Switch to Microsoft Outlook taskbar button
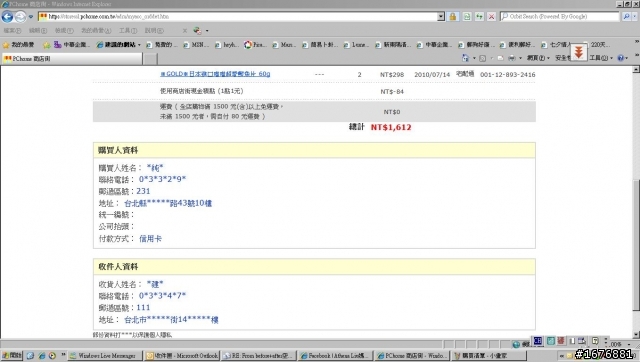Viewport: 640px width, 362px height. coord(182,355)
